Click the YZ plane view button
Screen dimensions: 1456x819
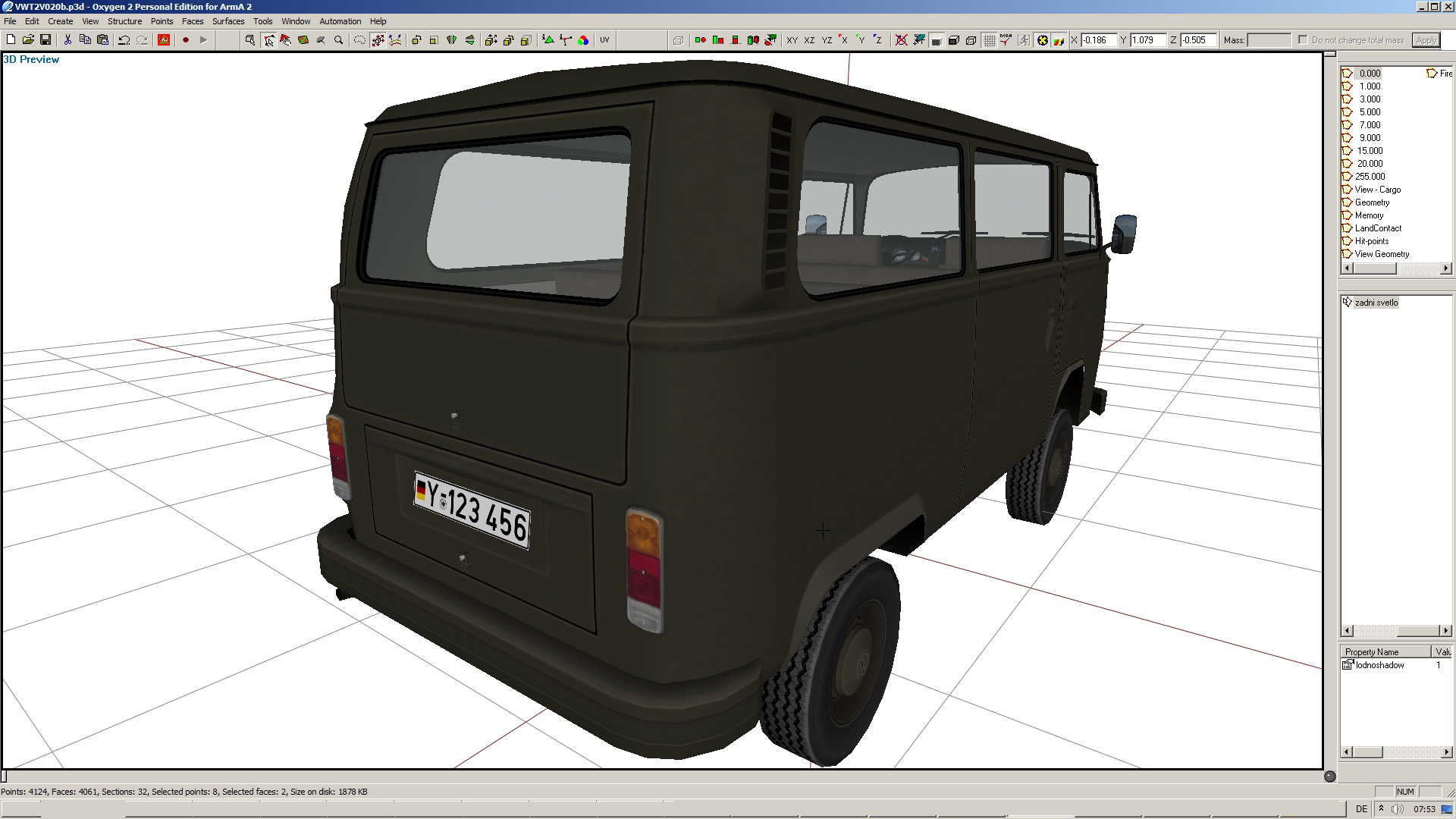click(827, 40)
